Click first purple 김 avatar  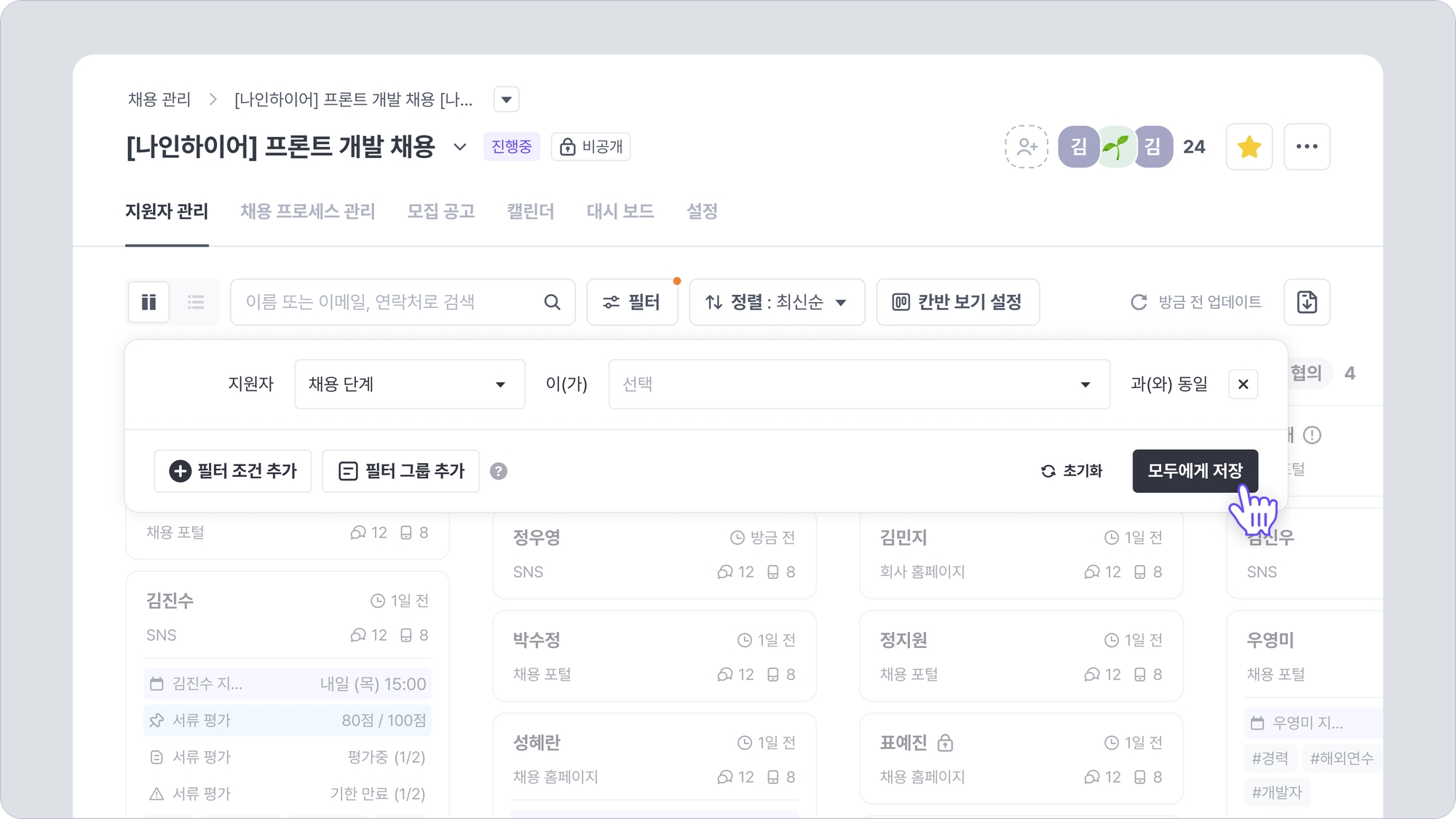[x=1079, y=147]
